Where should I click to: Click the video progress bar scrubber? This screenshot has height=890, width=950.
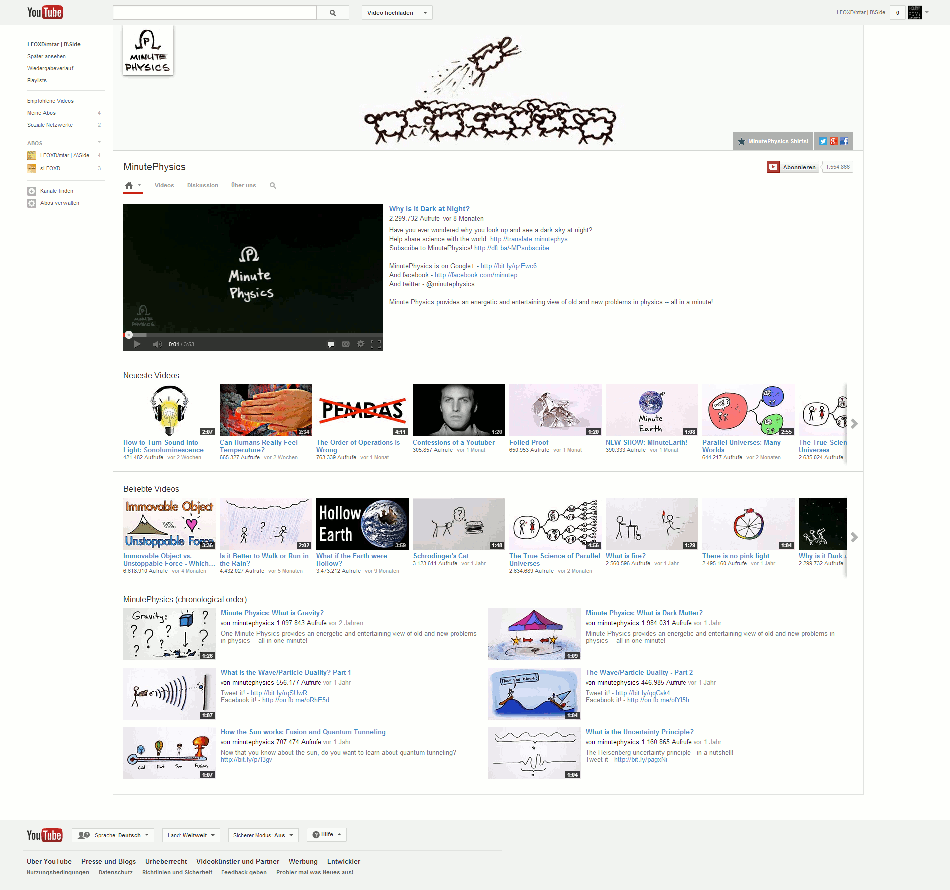coord(128,334)
